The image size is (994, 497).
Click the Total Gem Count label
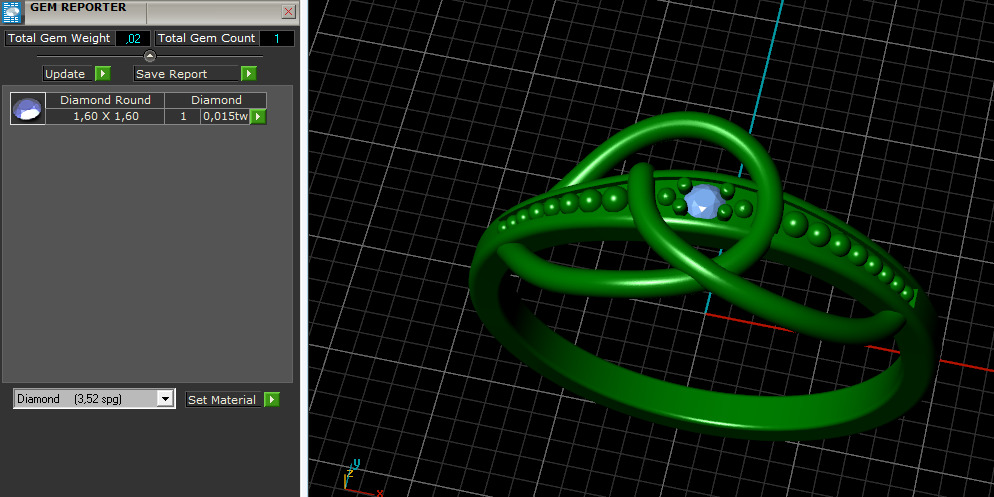207,39
